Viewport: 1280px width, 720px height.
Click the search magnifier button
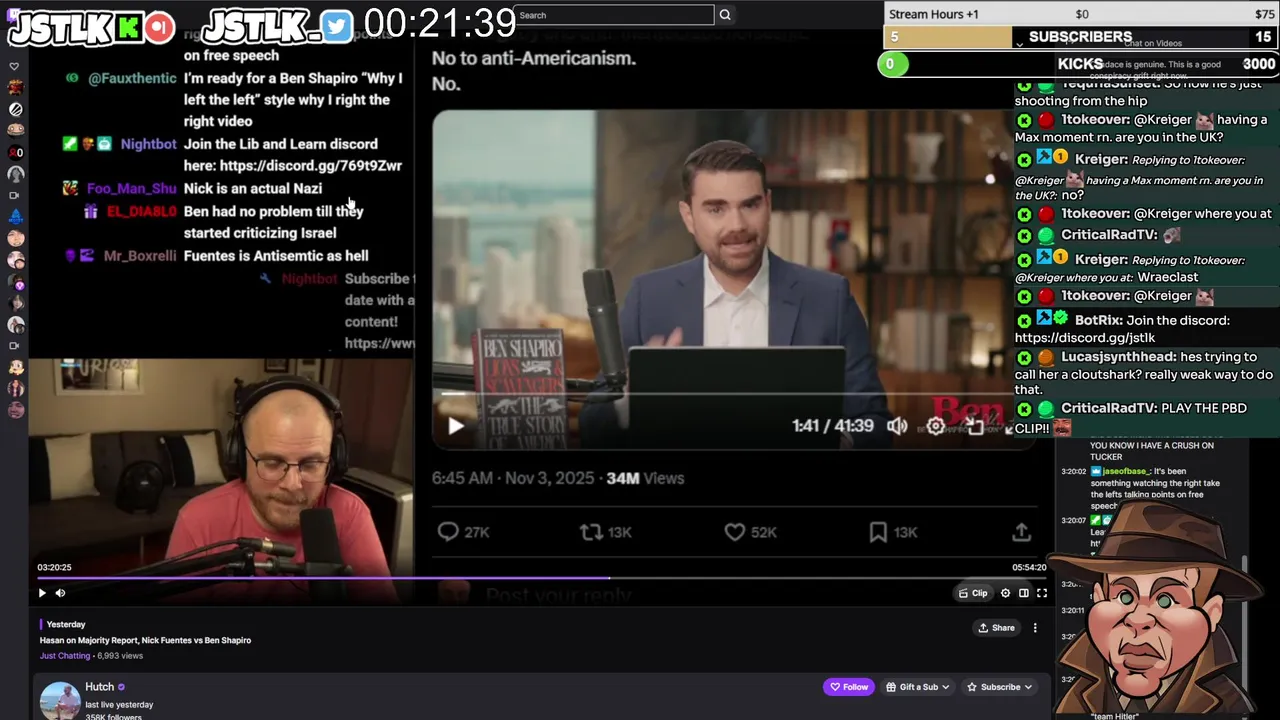point(725,15)
